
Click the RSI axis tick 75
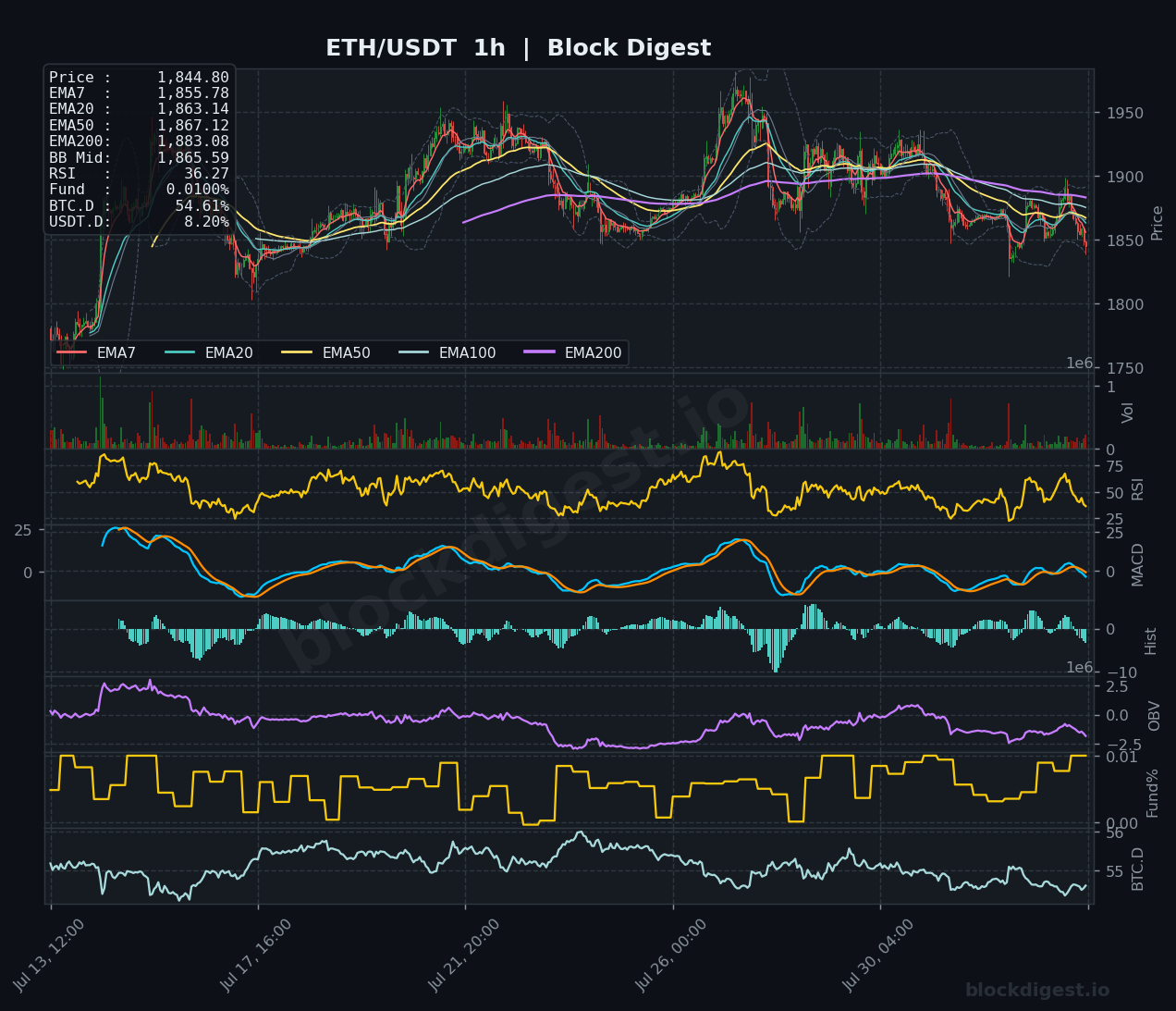tap(1115, 466)
